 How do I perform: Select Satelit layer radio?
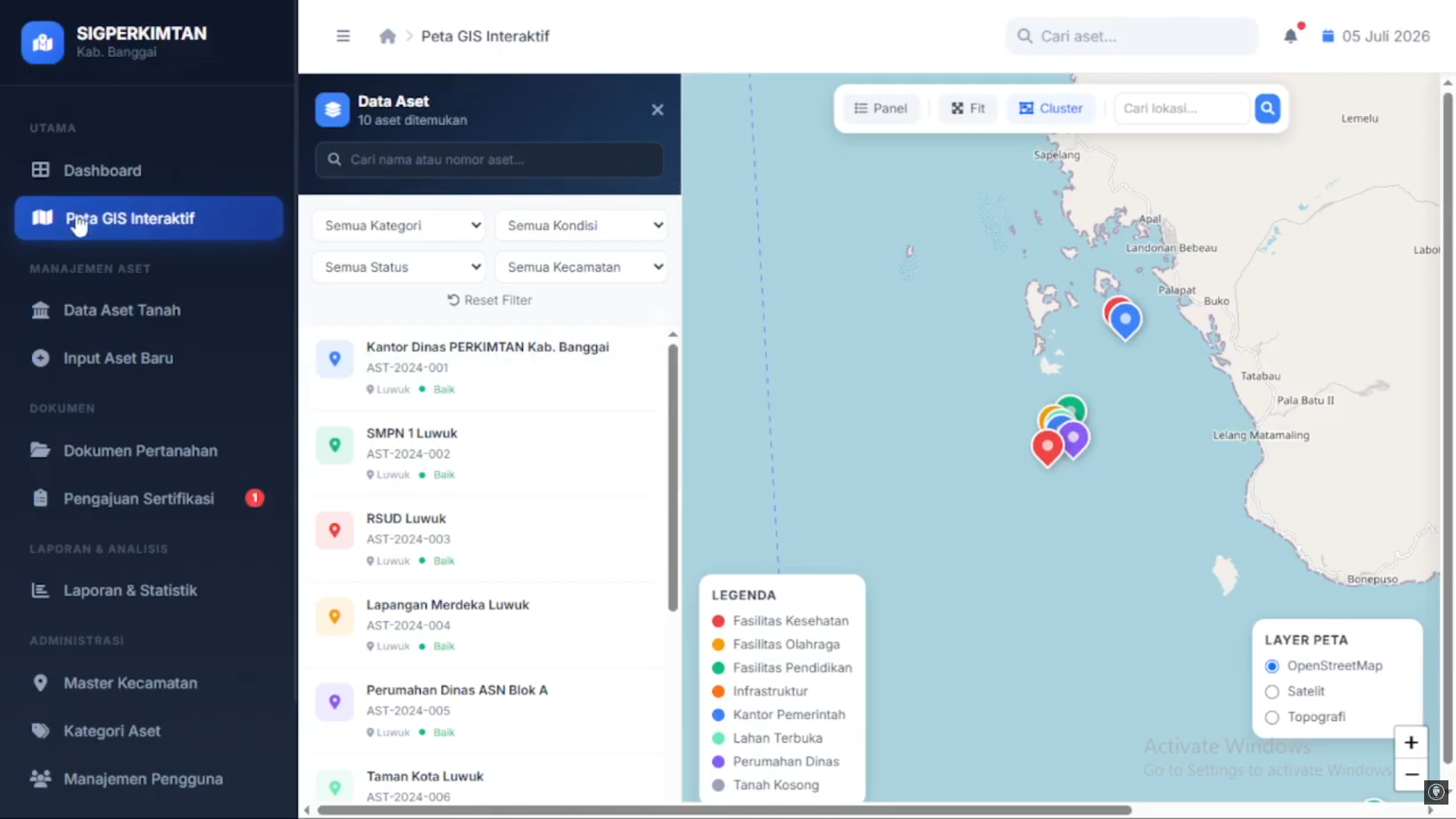click(1272, 692)
